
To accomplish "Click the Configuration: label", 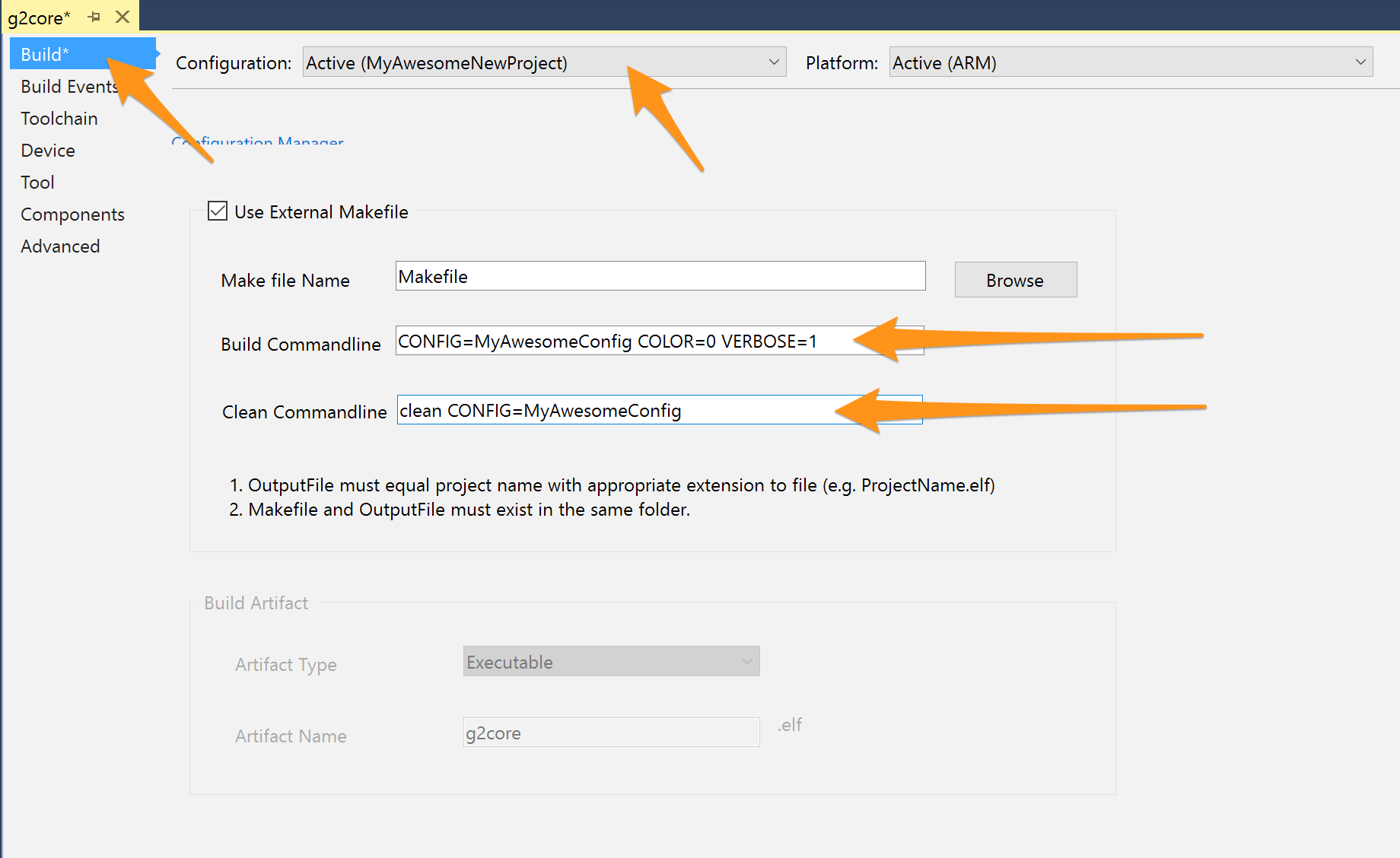I will tap(234, 63).
